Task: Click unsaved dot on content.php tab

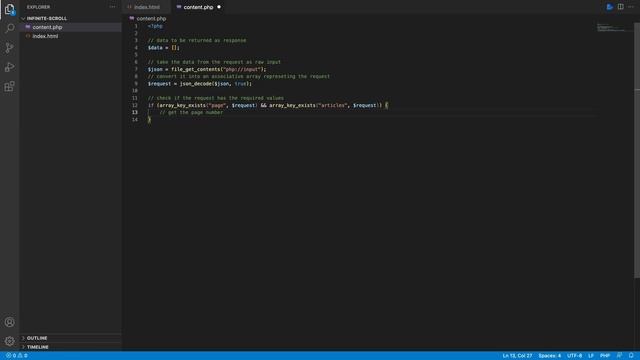Action: pos(219,7)
